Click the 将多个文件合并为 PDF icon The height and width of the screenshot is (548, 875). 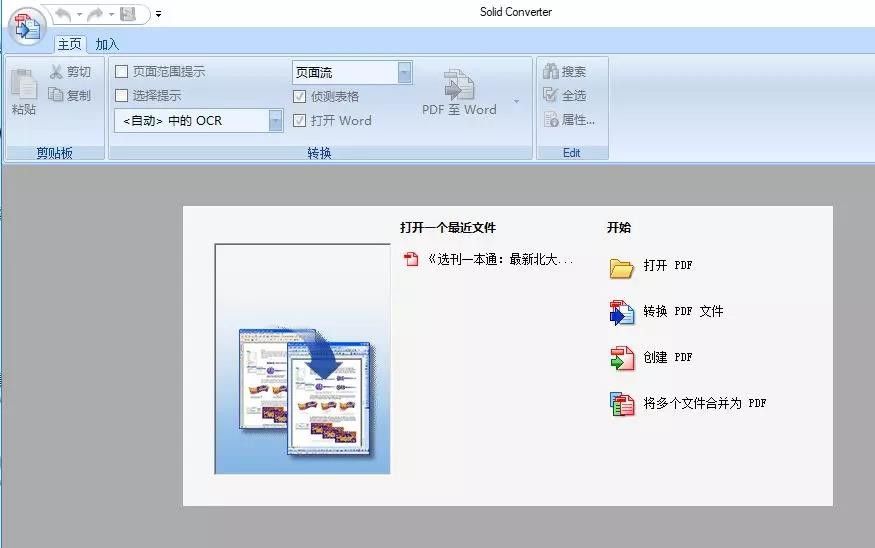pos(622,404)
